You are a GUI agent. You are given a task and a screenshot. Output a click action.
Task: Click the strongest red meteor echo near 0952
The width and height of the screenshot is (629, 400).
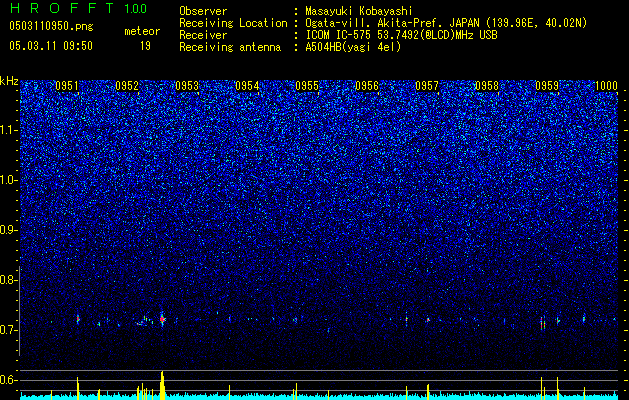tap(162, 319)
